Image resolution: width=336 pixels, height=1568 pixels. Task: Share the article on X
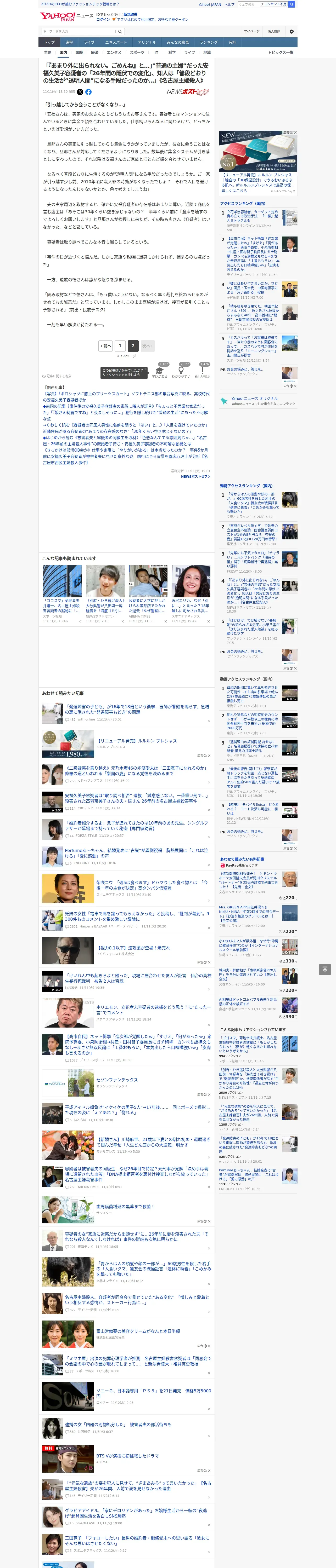pyautogui.click(x=80, y=92)
